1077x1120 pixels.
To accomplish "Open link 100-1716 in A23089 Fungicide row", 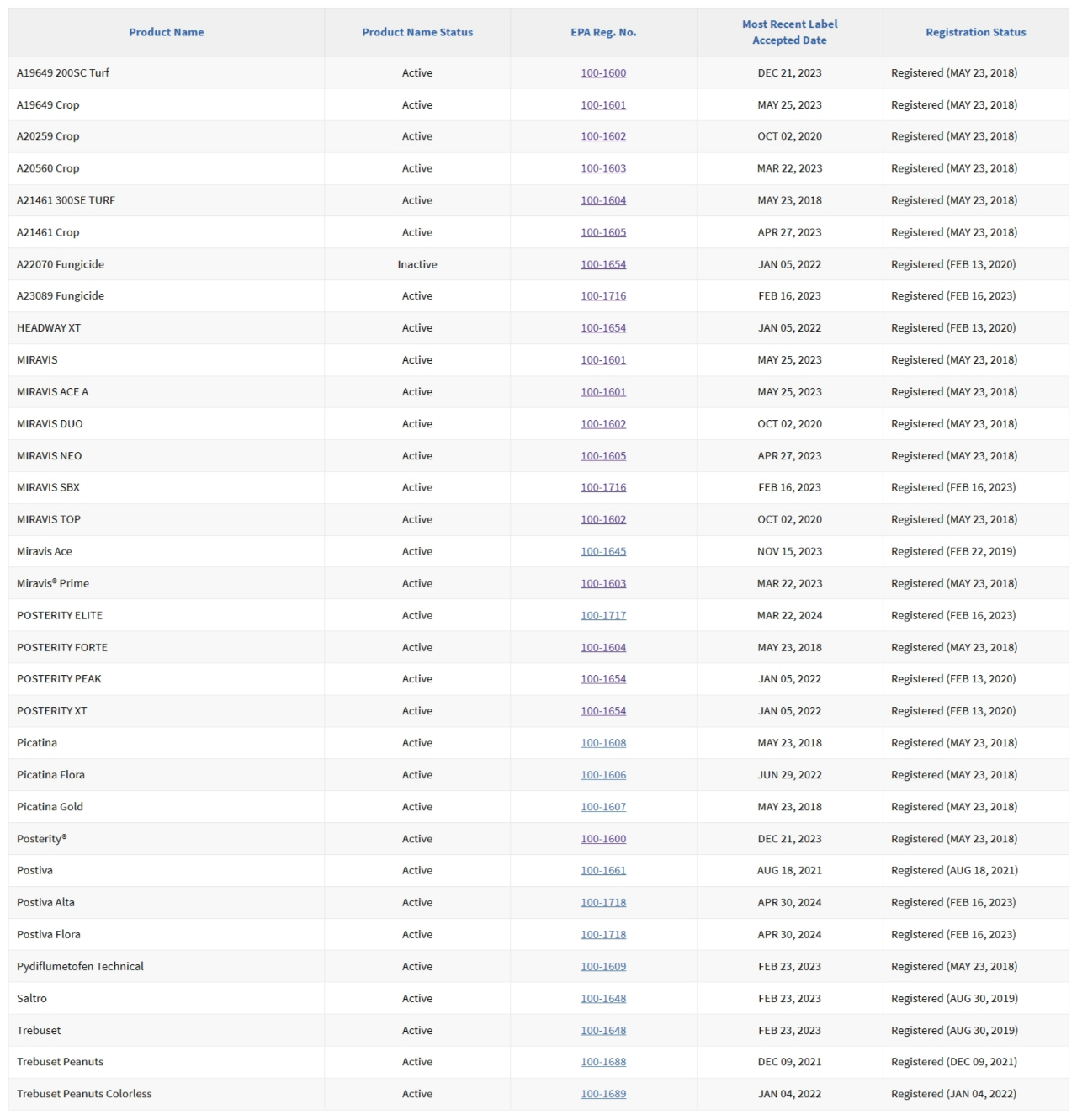I will (603, 296).
